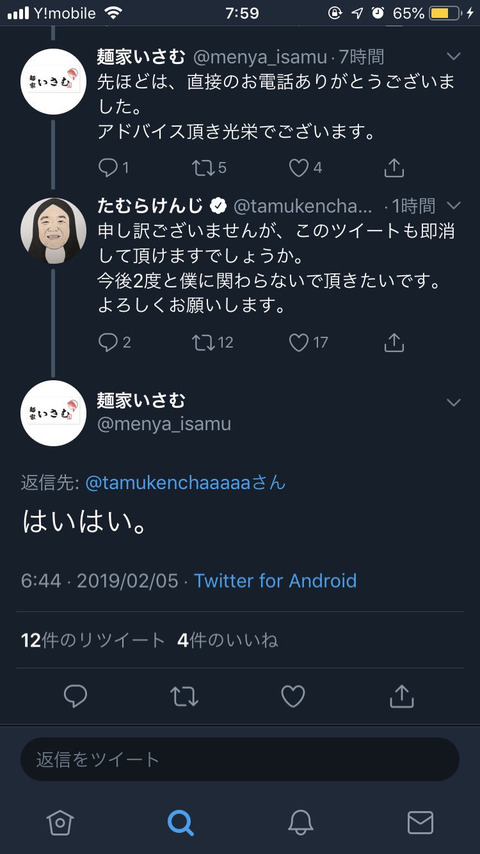Like the main はいはい。 tweet
Screen dimensions: 480x854
pyautogui.click(x=293, y=696)
